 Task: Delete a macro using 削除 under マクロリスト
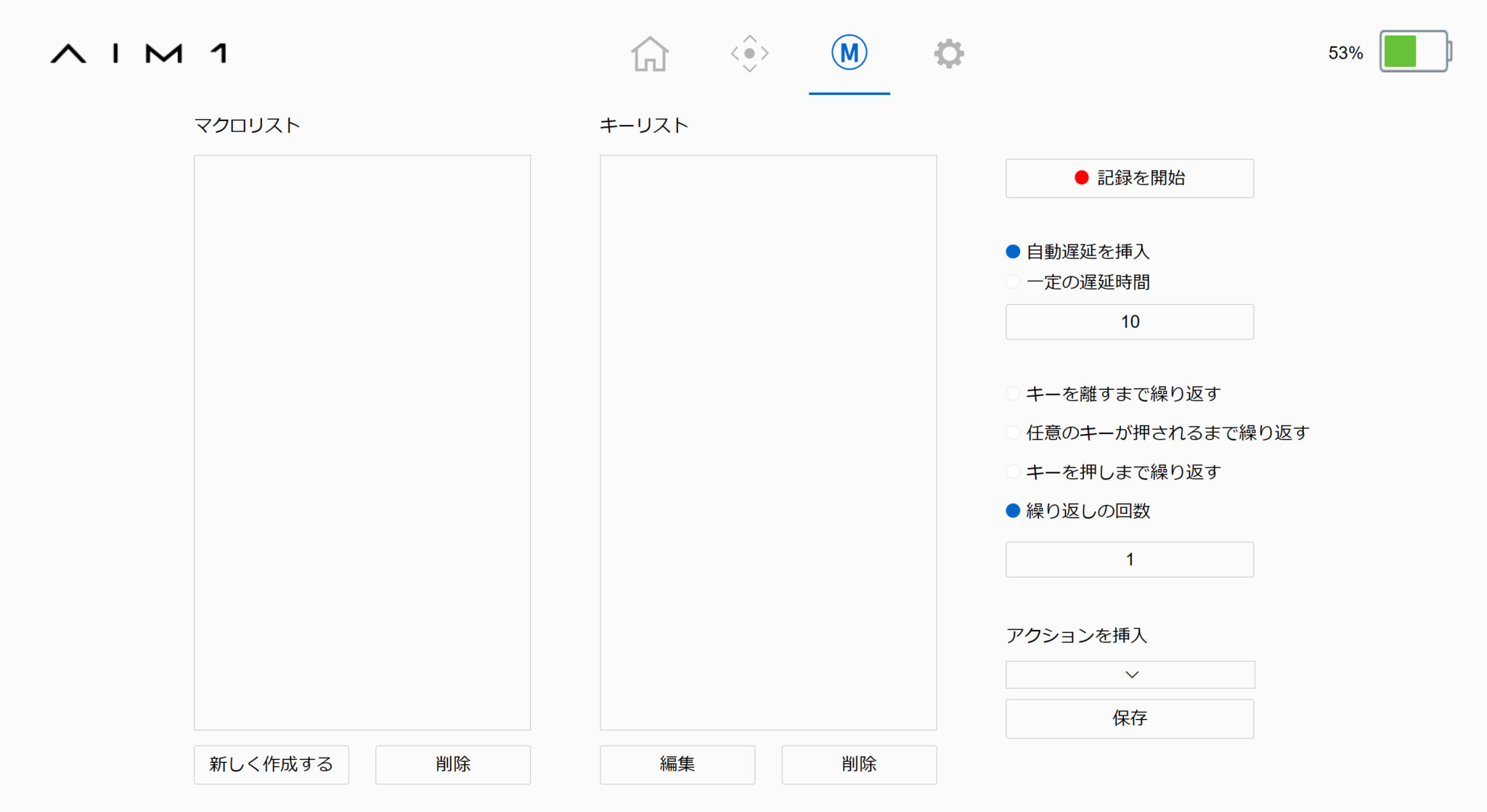(452, 764)
